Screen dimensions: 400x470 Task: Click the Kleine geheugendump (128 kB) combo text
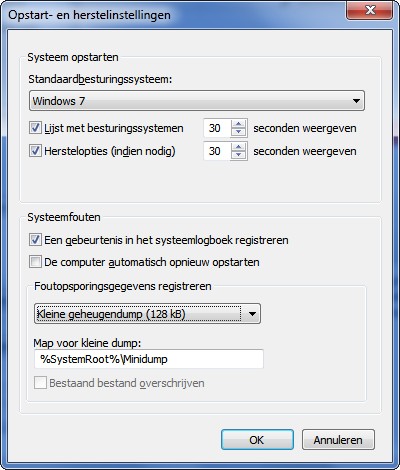coord(111,314)
